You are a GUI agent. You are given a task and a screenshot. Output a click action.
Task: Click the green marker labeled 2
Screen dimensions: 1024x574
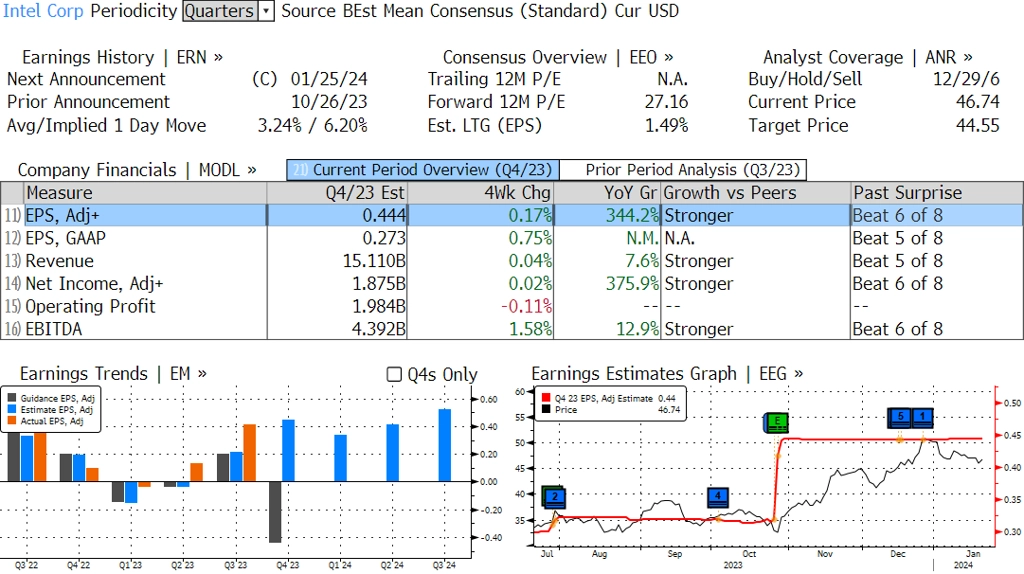click(x=554, y=497)
